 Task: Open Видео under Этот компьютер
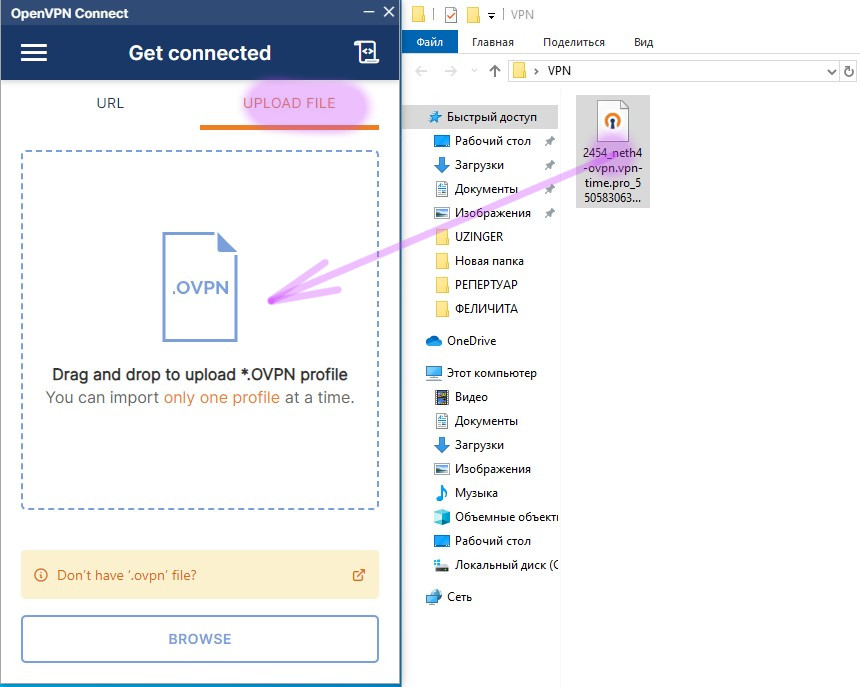click(471, 397)
